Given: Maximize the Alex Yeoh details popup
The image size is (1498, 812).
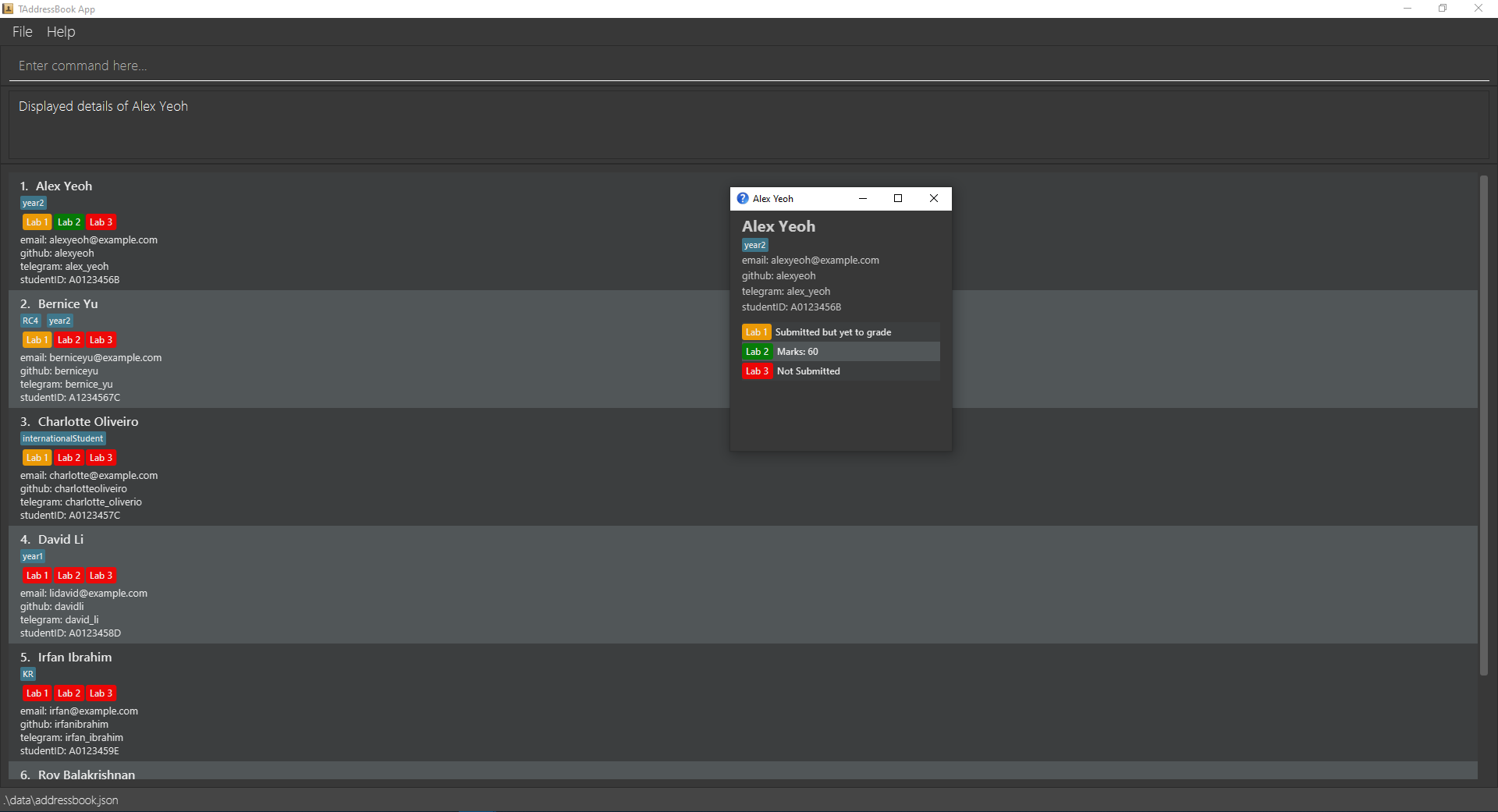Looking at the screenshot, I should (x=898, y=198).
